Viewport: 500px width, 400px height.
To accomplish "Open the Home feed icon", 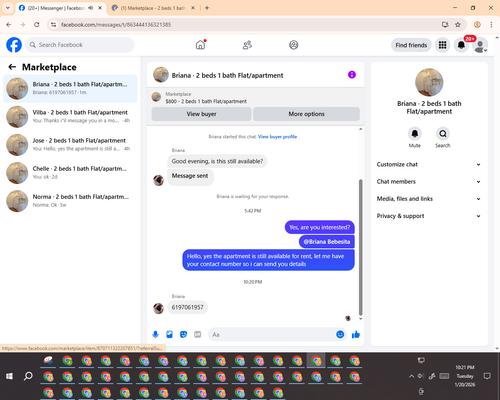I will 200,45.
